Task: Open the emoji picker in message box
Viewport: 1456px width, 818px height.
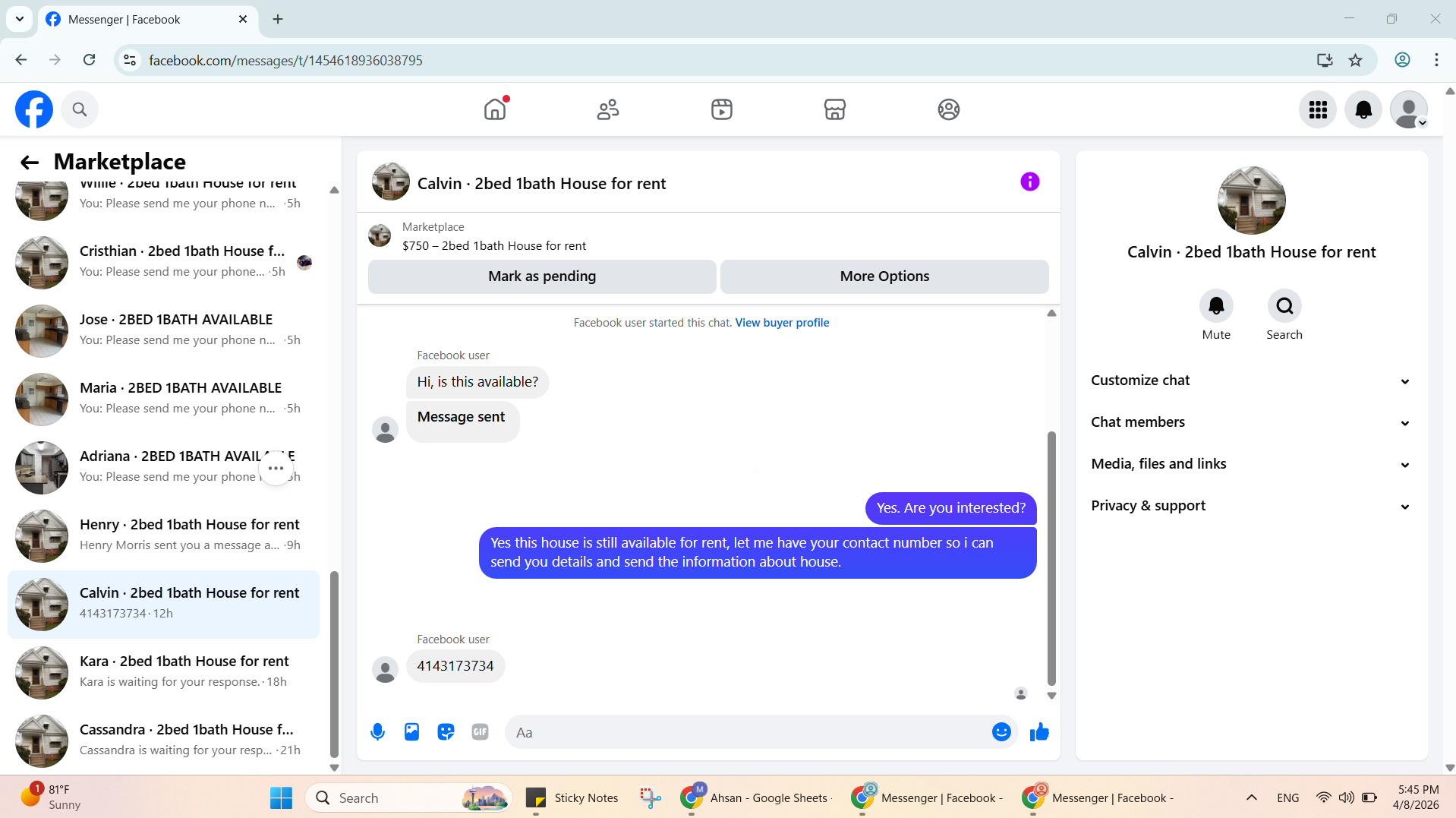Action: point(1001,732)
